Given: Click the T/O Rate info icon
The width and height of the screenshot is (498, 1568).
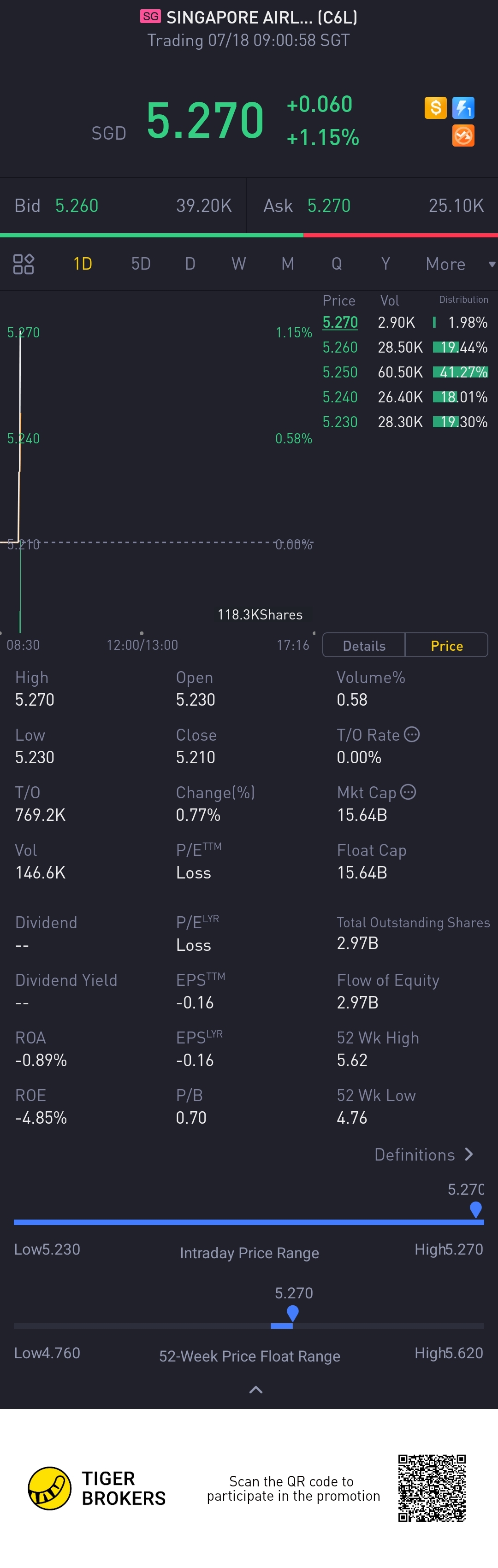Looking at the screenshot, I should pyautogui.click(x=412, y=734).
